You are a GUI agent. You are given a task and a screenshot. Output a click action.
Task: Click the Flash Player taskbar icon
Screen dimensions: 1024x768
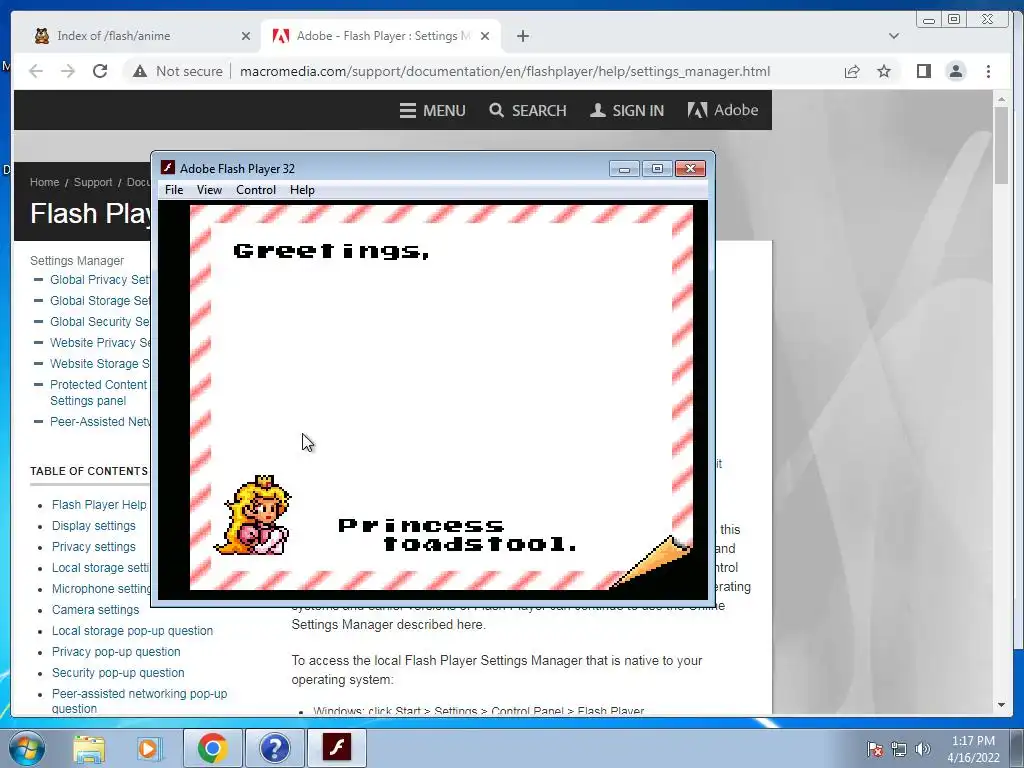337,748
